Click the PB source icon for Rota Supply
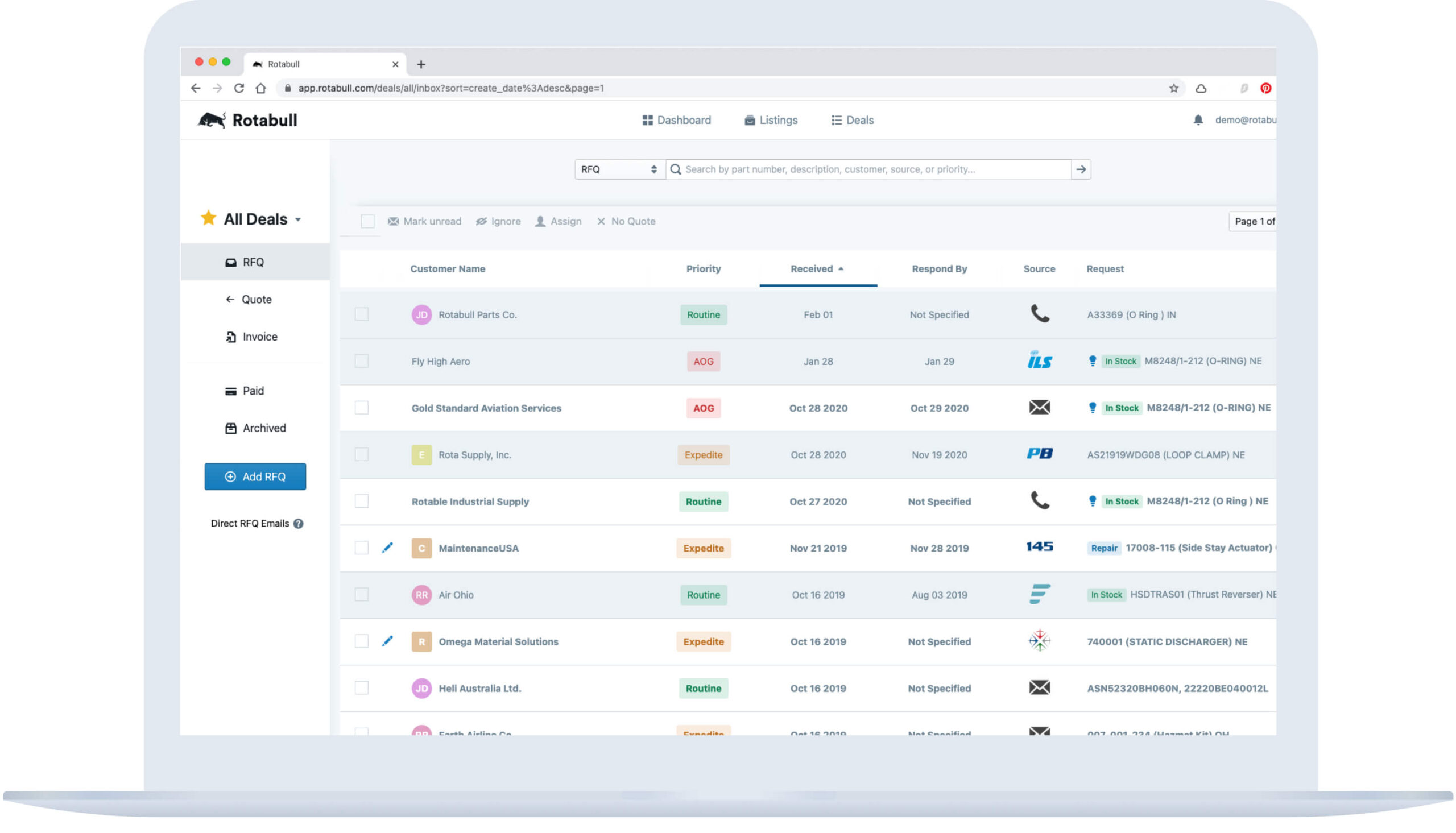This screenshot has height=833, width=1456. pos(1039,454)
